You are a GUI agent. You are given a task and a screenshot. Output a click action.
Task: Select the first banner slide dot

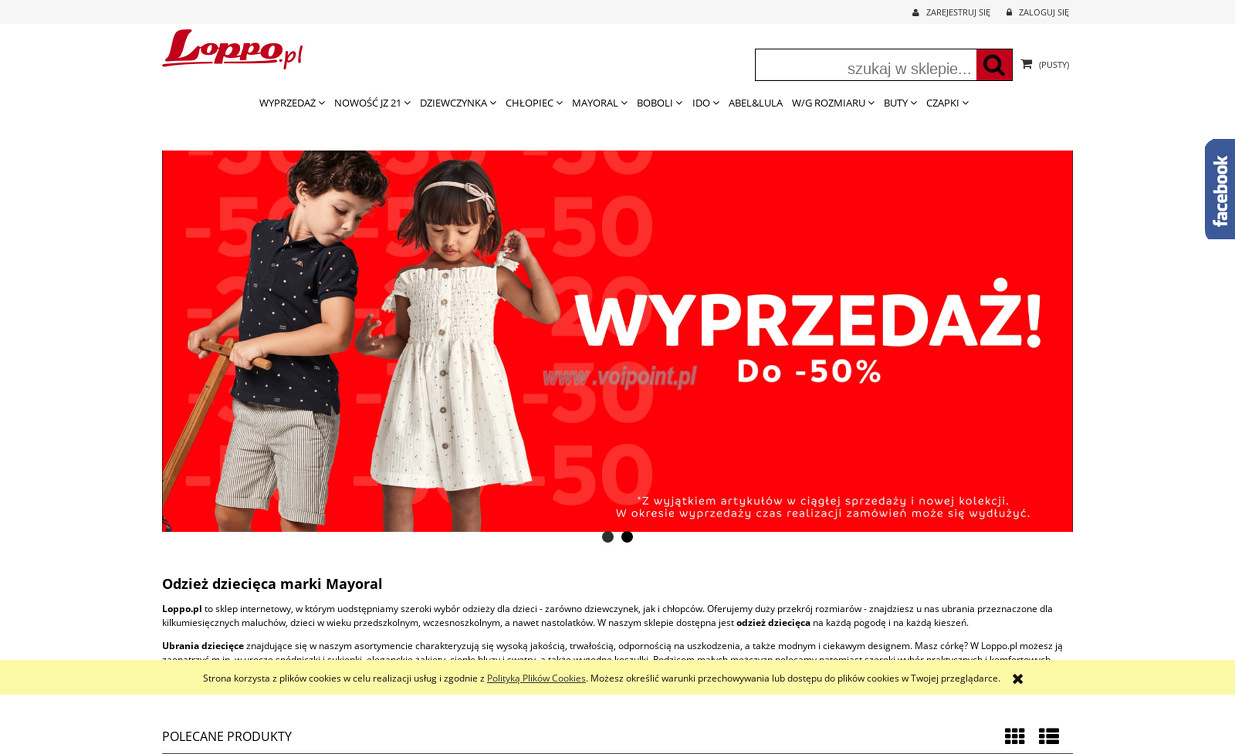607,537
